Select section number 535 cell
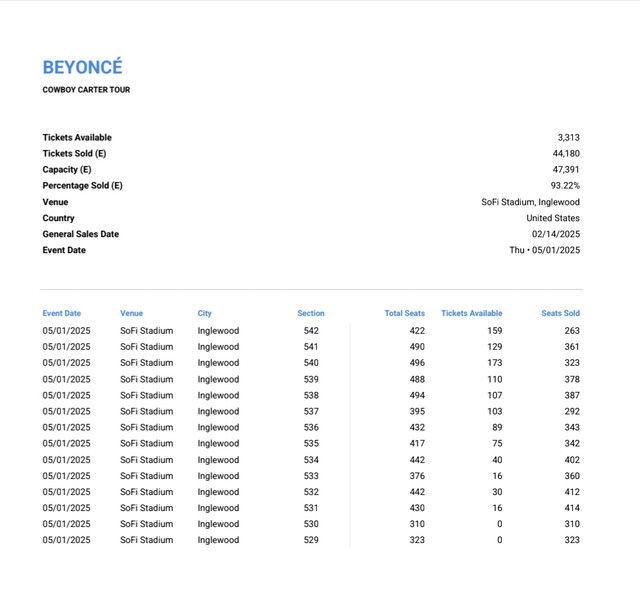Screen dimensions: 640x606 pos(311,443)
